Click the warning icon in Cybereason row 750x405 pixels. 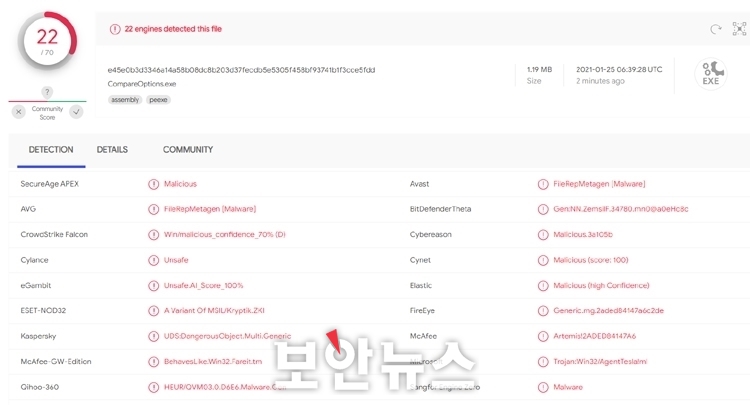543,235
